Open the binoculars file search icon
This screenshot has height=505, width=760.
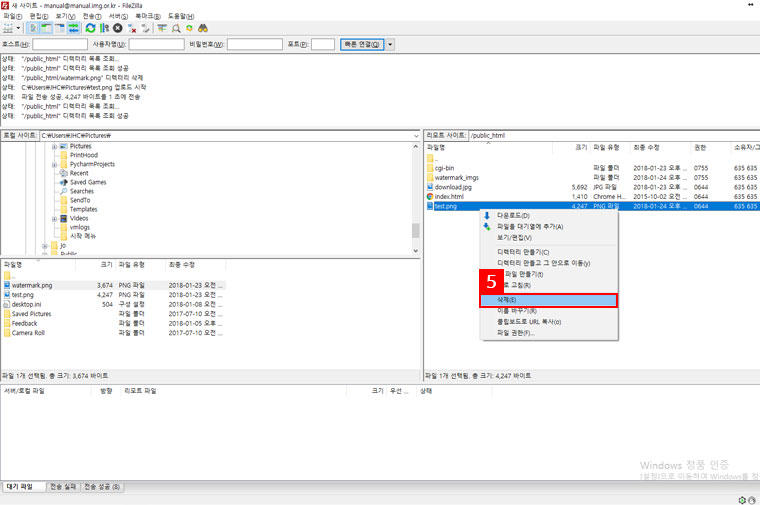[202, 28]
